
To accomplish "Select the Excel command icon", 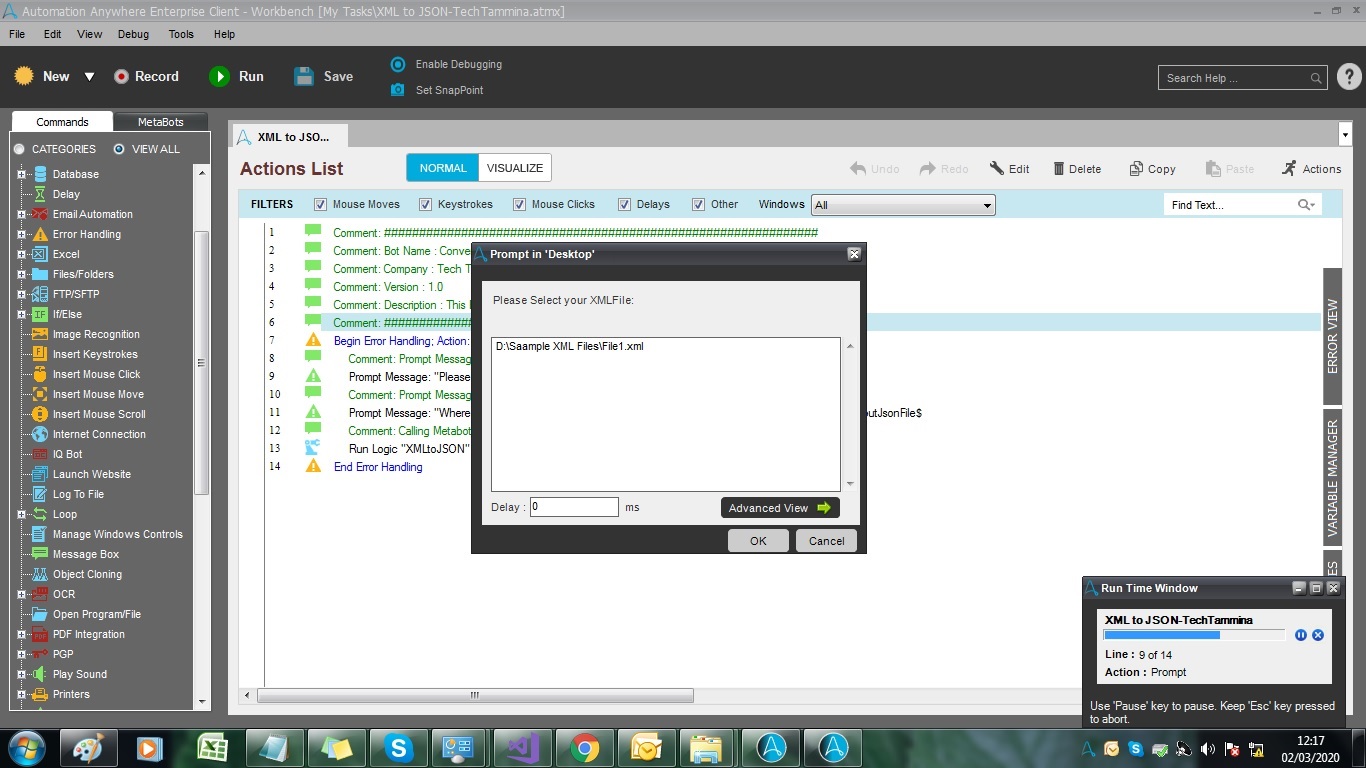I will click(x=40, y=254).
